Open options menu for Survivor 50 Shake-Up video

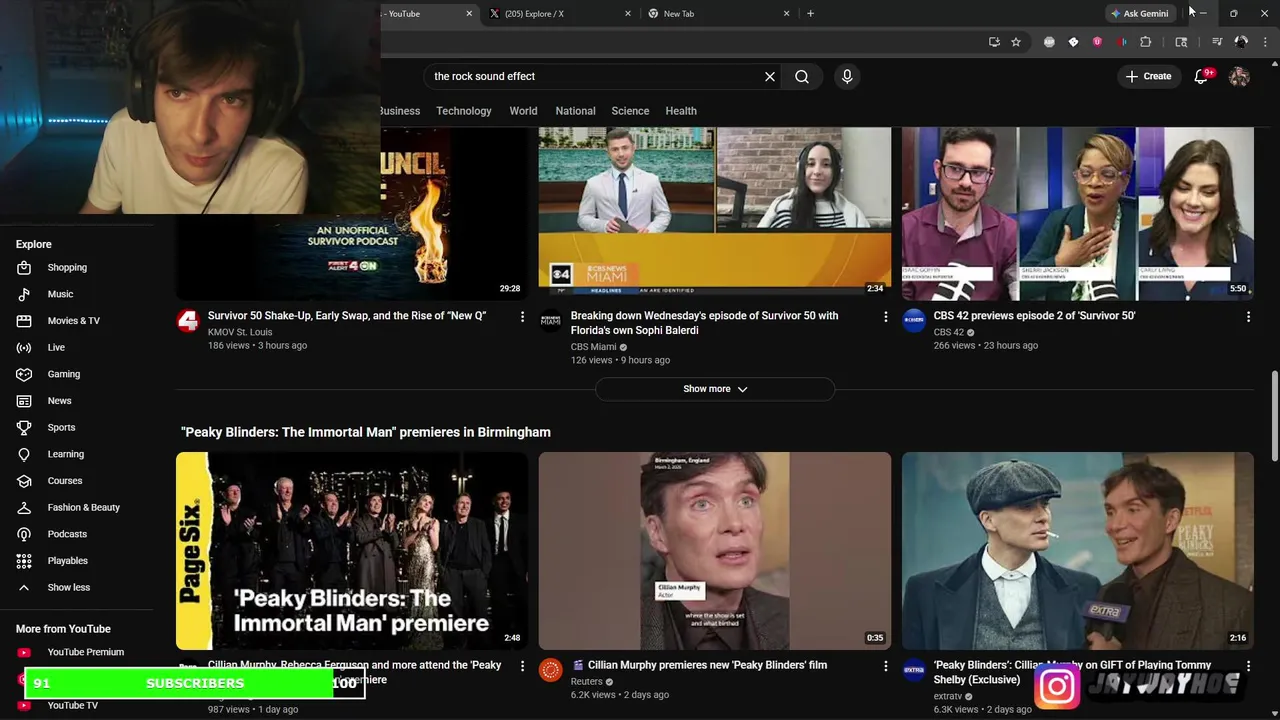[x=522, y=316]
